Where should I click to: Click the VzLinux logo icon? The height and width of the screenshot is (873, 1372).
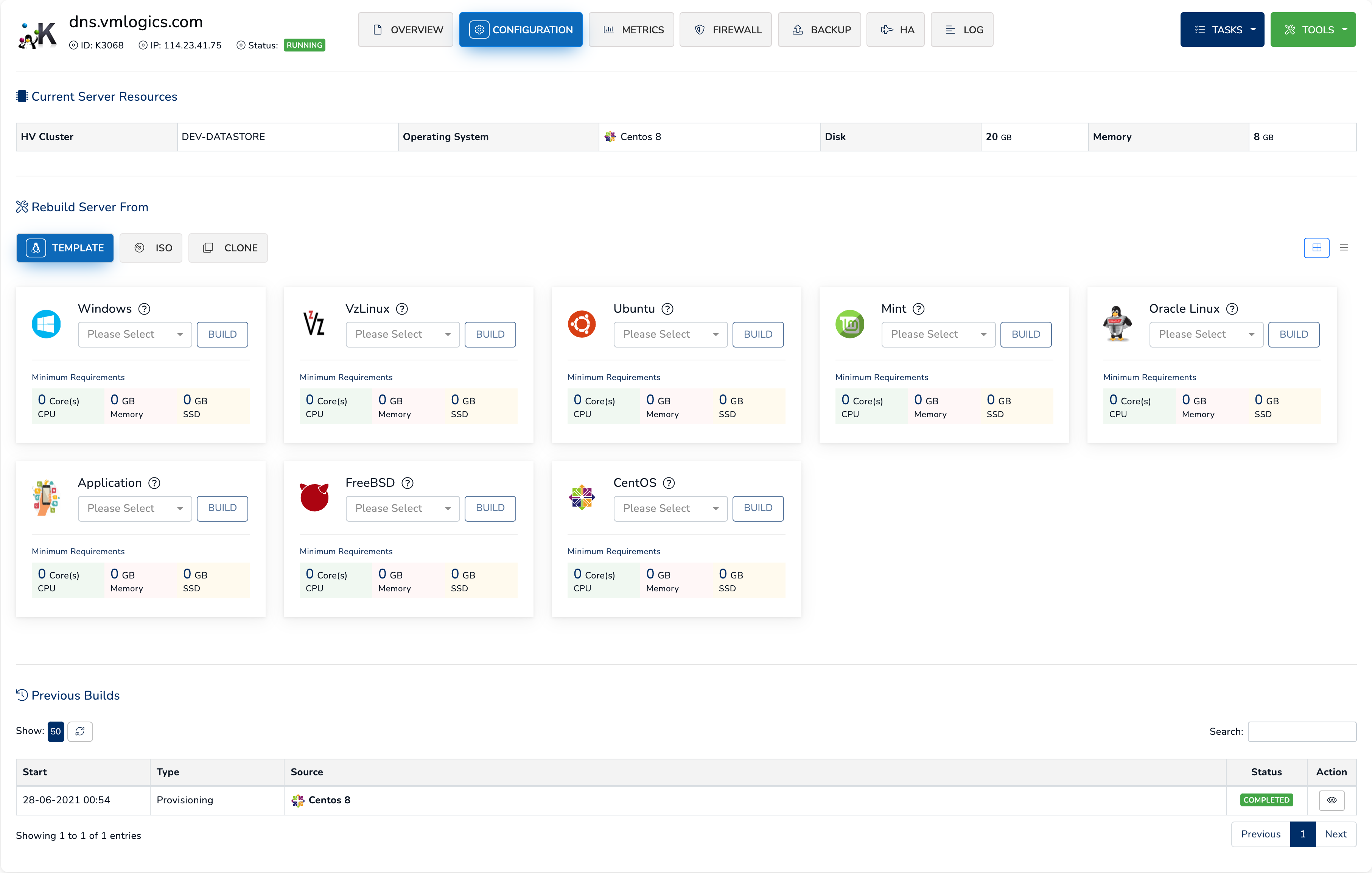tap(314, 324)
